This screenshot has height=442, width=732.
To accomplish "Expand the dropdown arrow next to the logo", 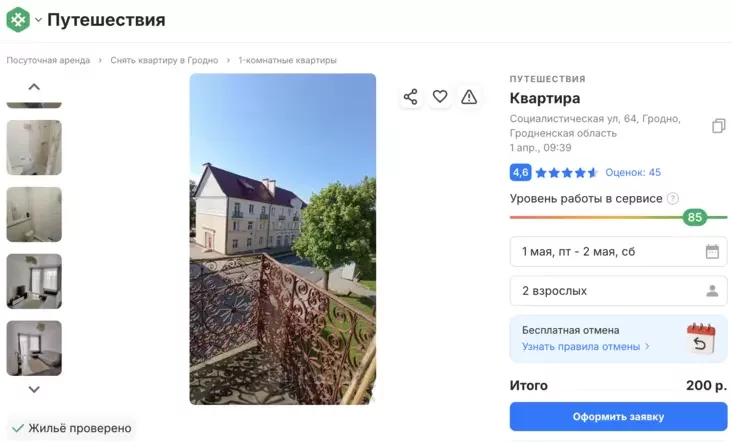I will [x=38, y=20].
